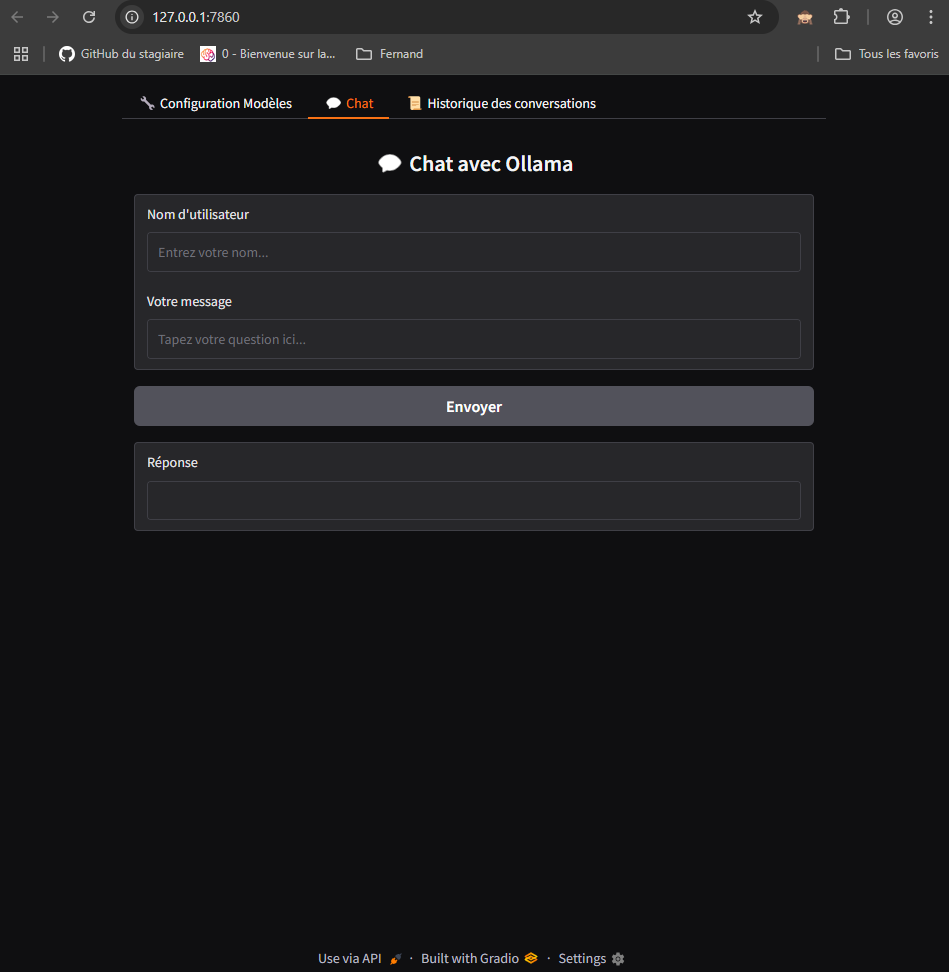Viewport: 949px width, 972px height.
Task: Select the Chat tab
Action: click(349, 103)
